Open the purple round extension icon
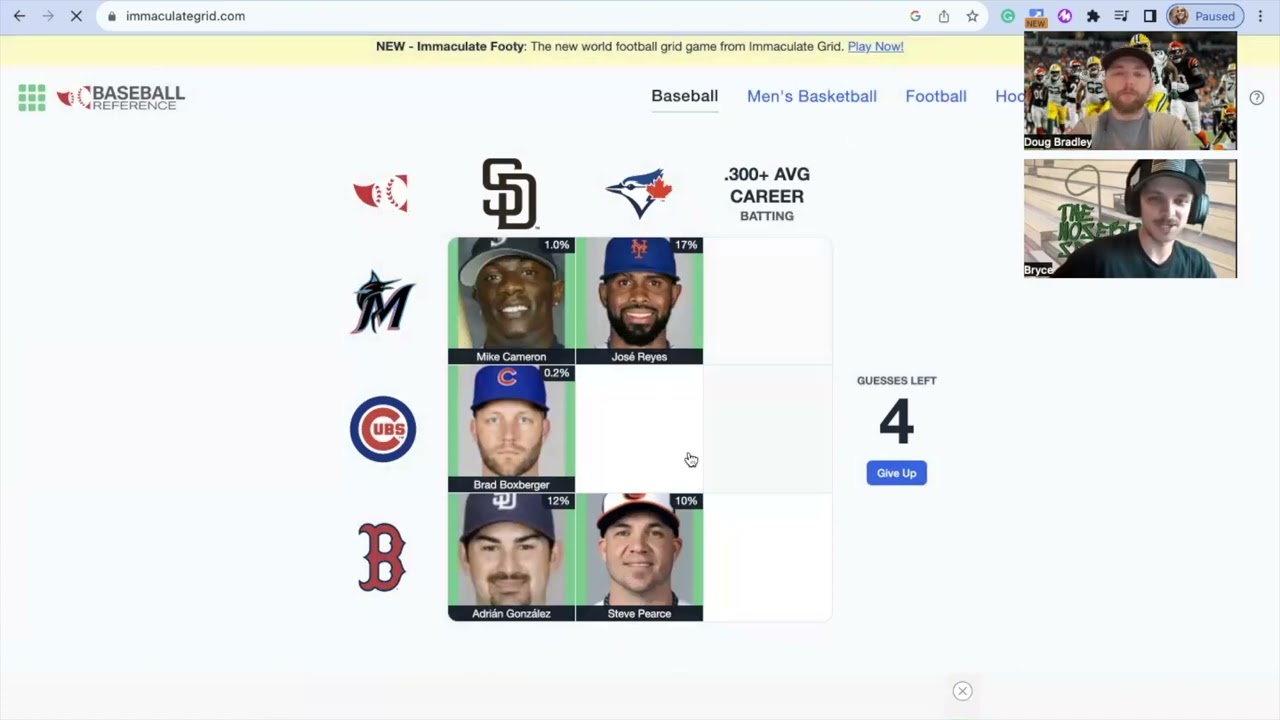Screen dimensions: 1280x720 tap(1065, 16)
